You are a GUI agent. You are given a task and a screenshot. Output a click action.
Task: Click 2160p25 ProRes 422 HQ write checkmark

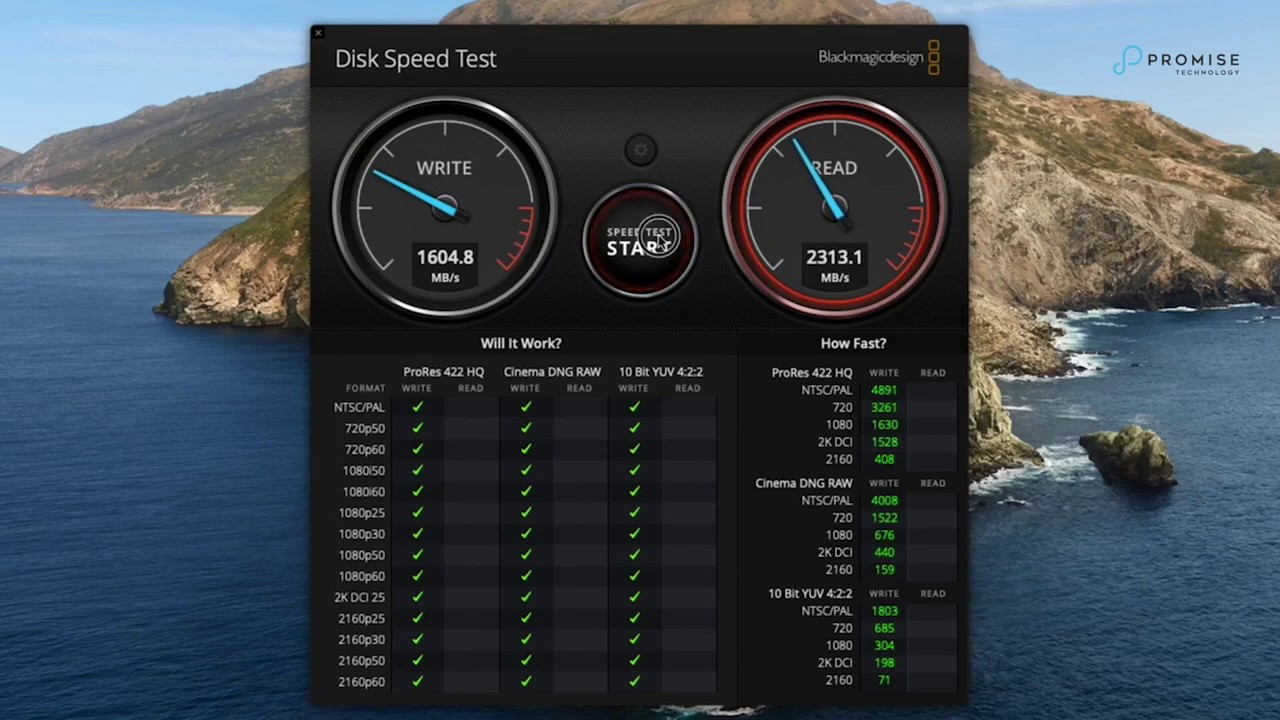[417, 618]
